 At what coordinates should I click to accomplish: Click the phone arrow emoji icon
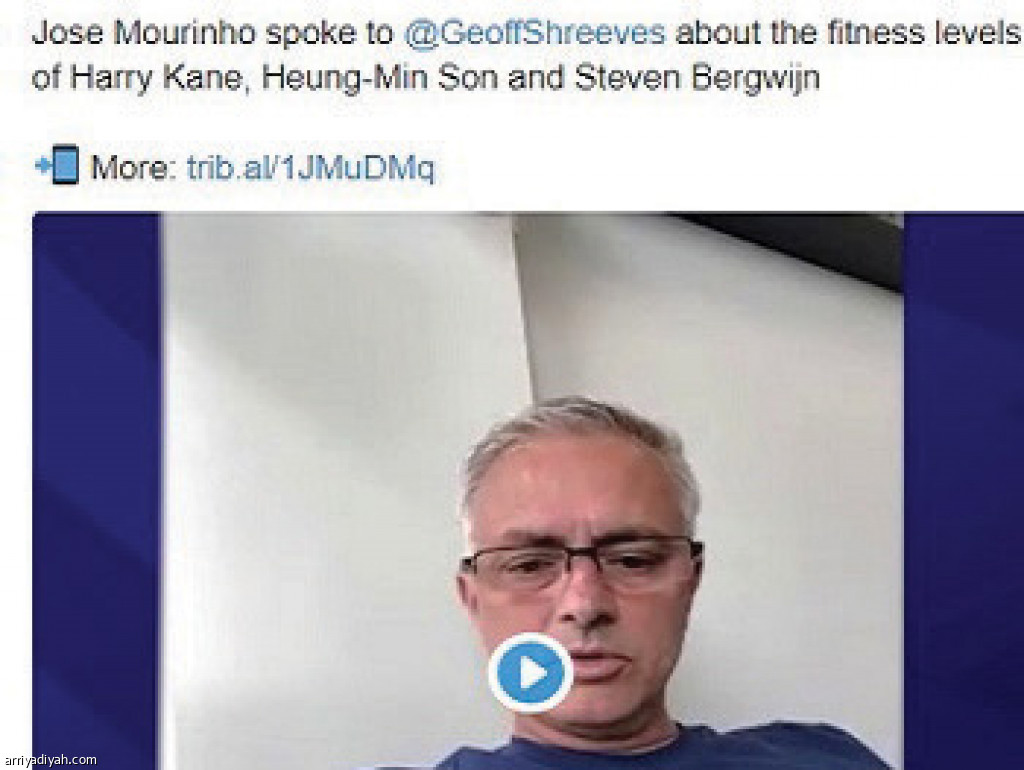(x=57, y=165)
